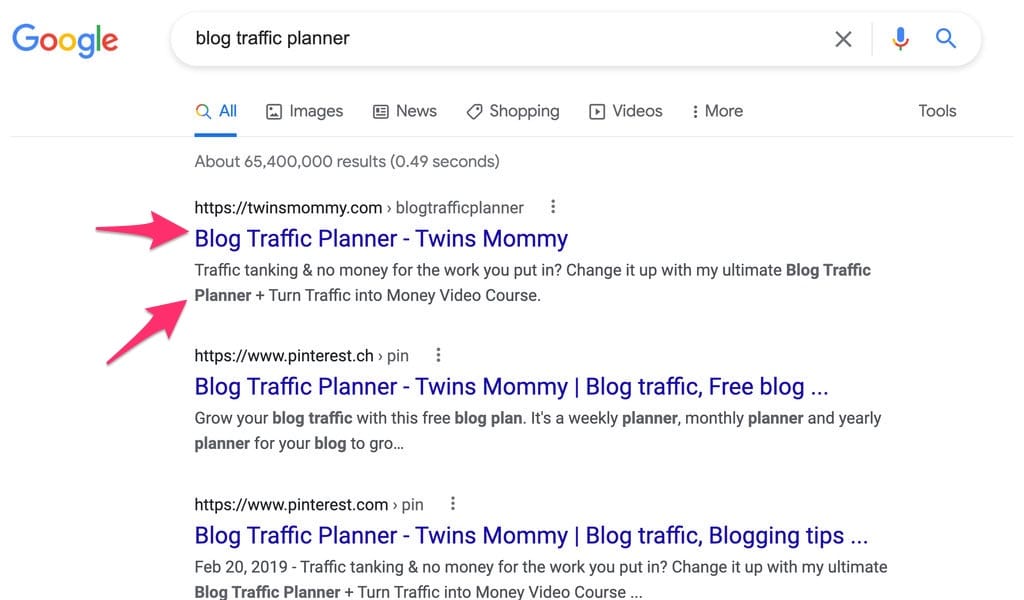Image resolution: width=1024 pixels, height=600 pixels.
Task: Open the search Tools options
Action: point(937,111)
